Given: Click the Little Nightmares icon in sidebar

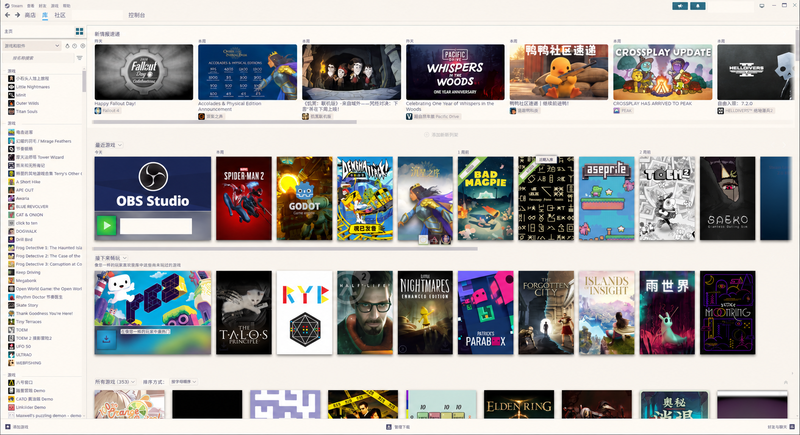Looking at the screenshot, I should pos(11,87).
